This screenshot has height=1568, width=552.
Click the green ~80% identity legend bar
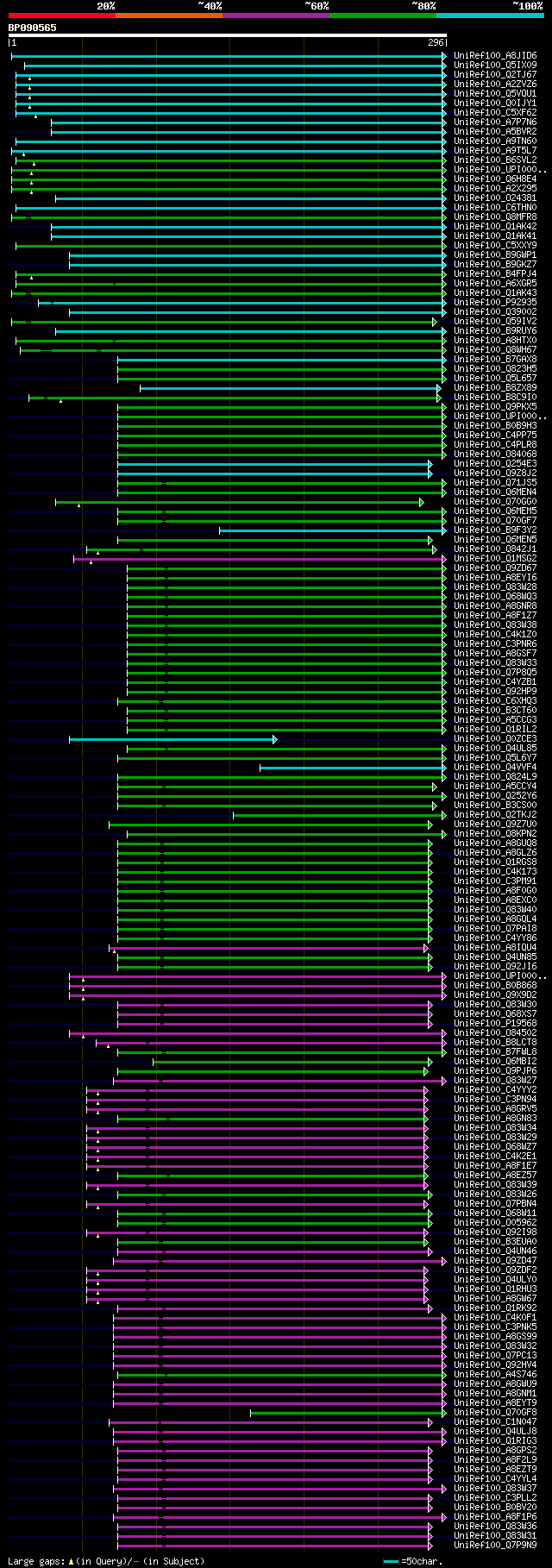click(x=382, y=15)
